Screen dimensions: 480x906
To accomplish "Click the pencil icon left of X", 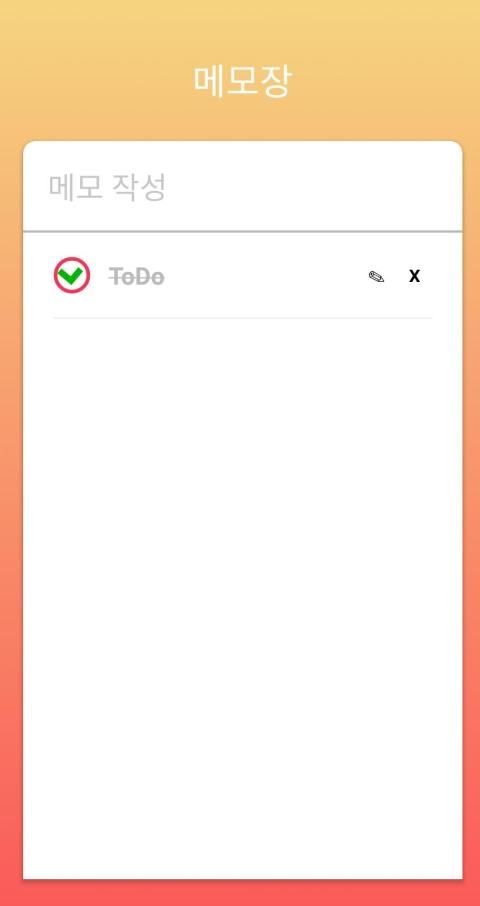I will (x=377, y=277).
